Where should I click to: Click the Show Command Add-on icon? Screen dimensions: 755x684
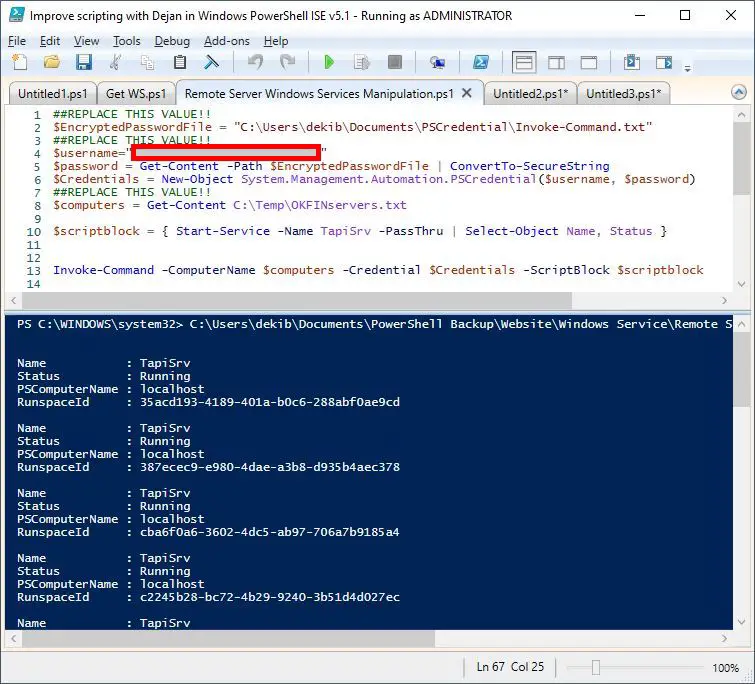[664, 63]
